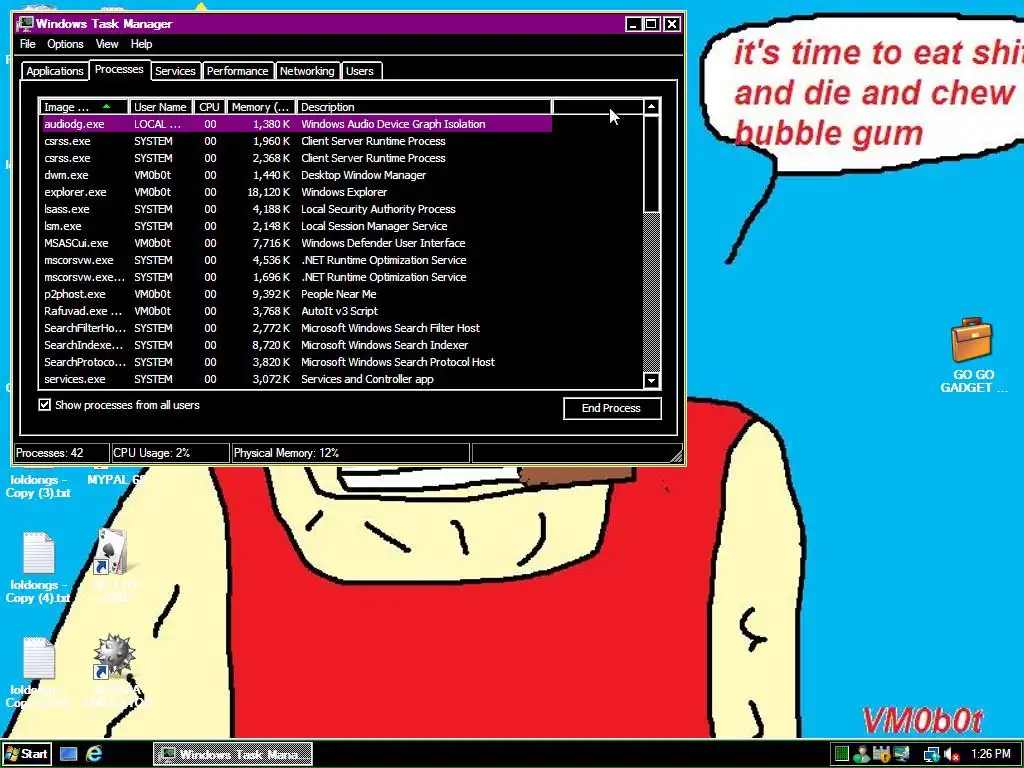Sort by Memory column header
This screenshot has width=1024, height=768.
[x=261, y=107]
